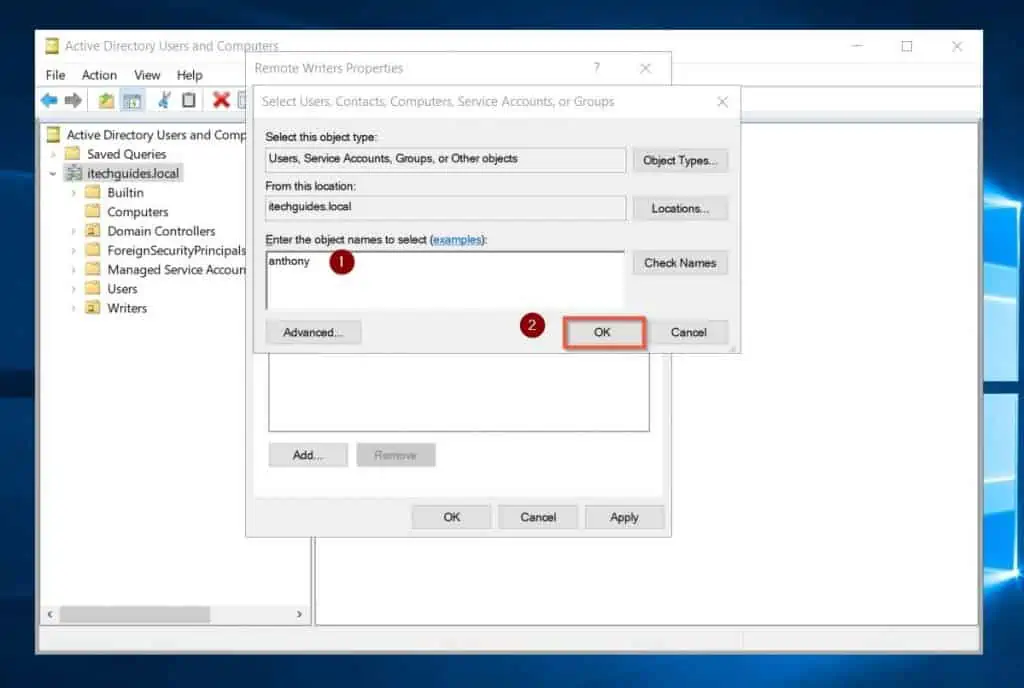Expand the Managed Service Accounts node
The width and height of the screenshot is (1024, 688).
pyautogui.click(x=74, y=270)
